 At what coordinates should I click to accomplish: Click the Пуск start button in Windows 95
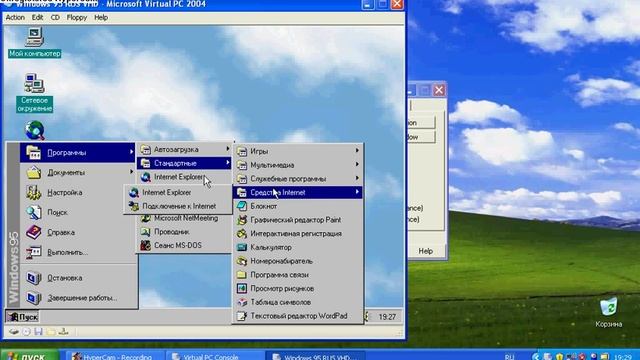[23, 317]
